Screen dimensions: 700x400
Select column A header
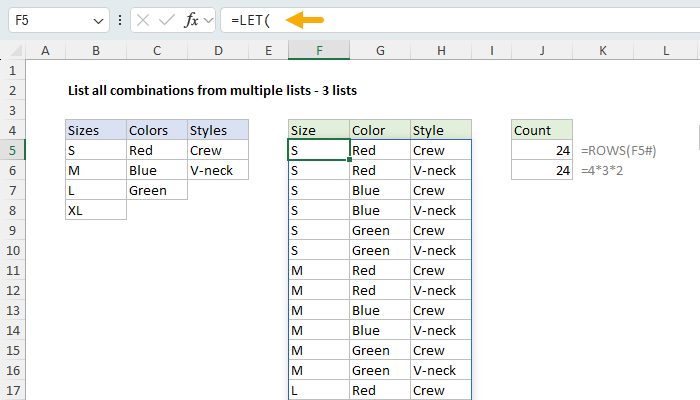(x=46, y=50)
